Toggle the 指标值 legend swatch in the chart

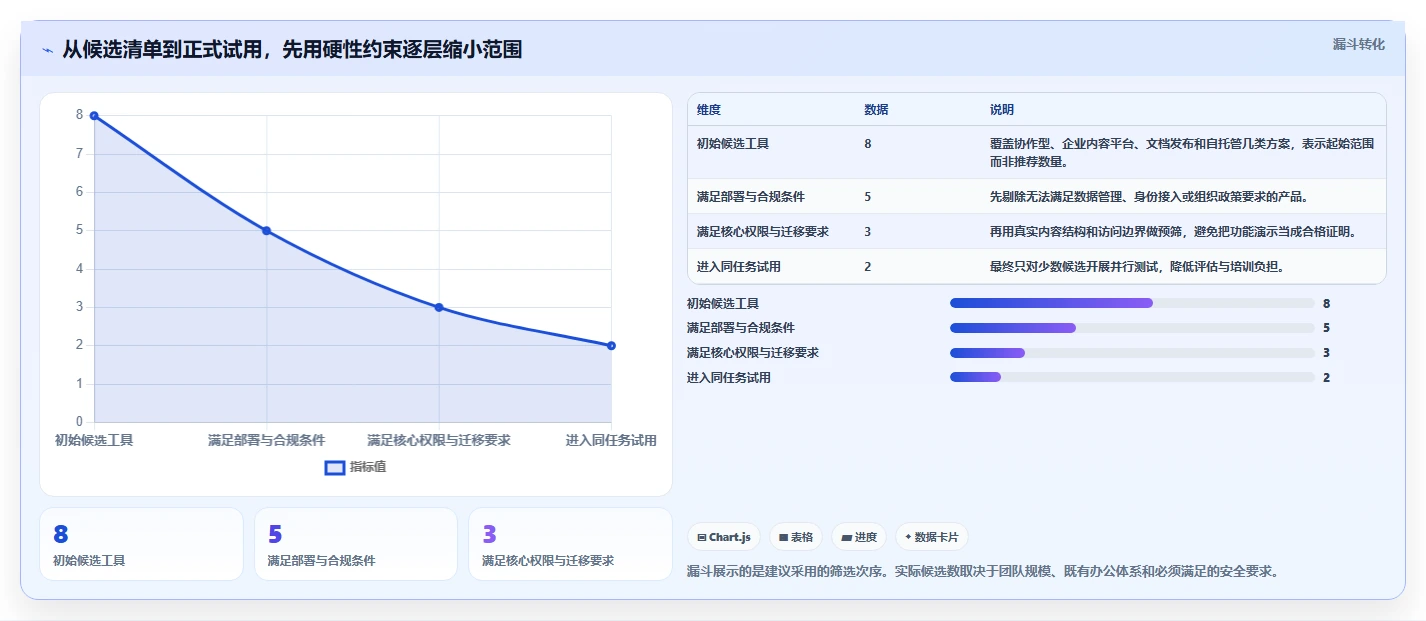click(x=335, y=467)
